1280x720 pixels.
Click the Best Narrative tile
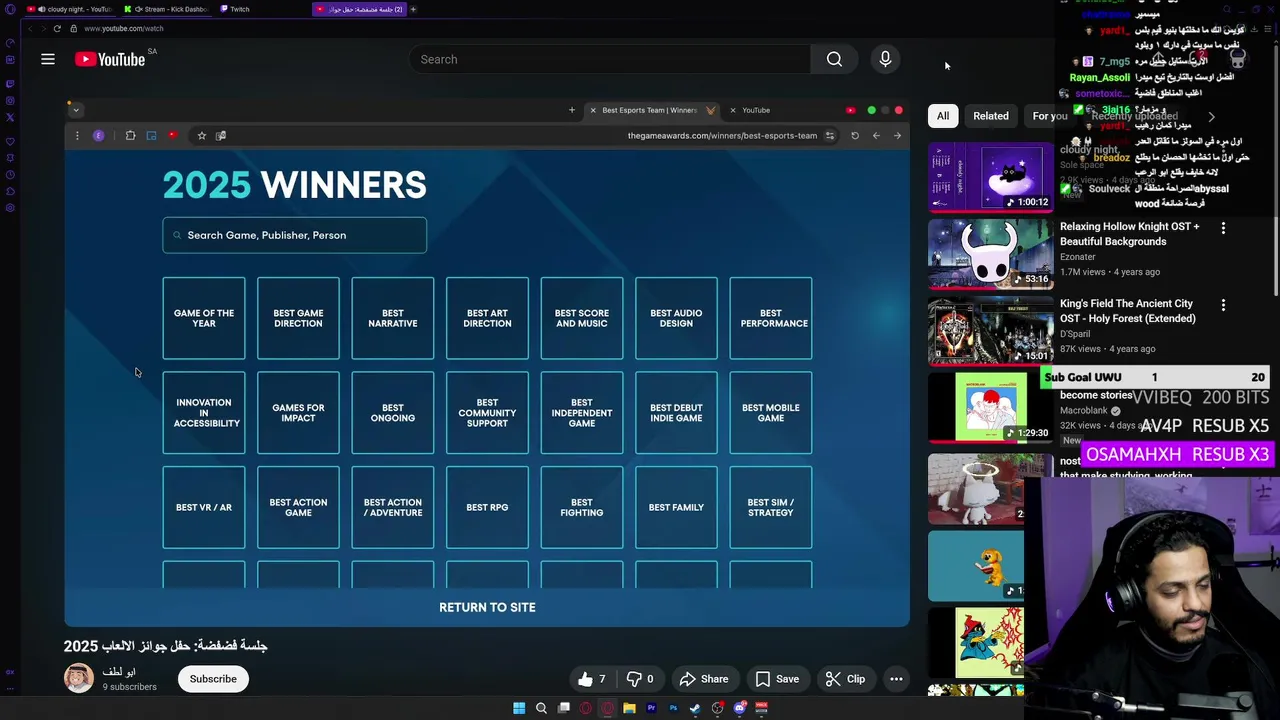393,318
